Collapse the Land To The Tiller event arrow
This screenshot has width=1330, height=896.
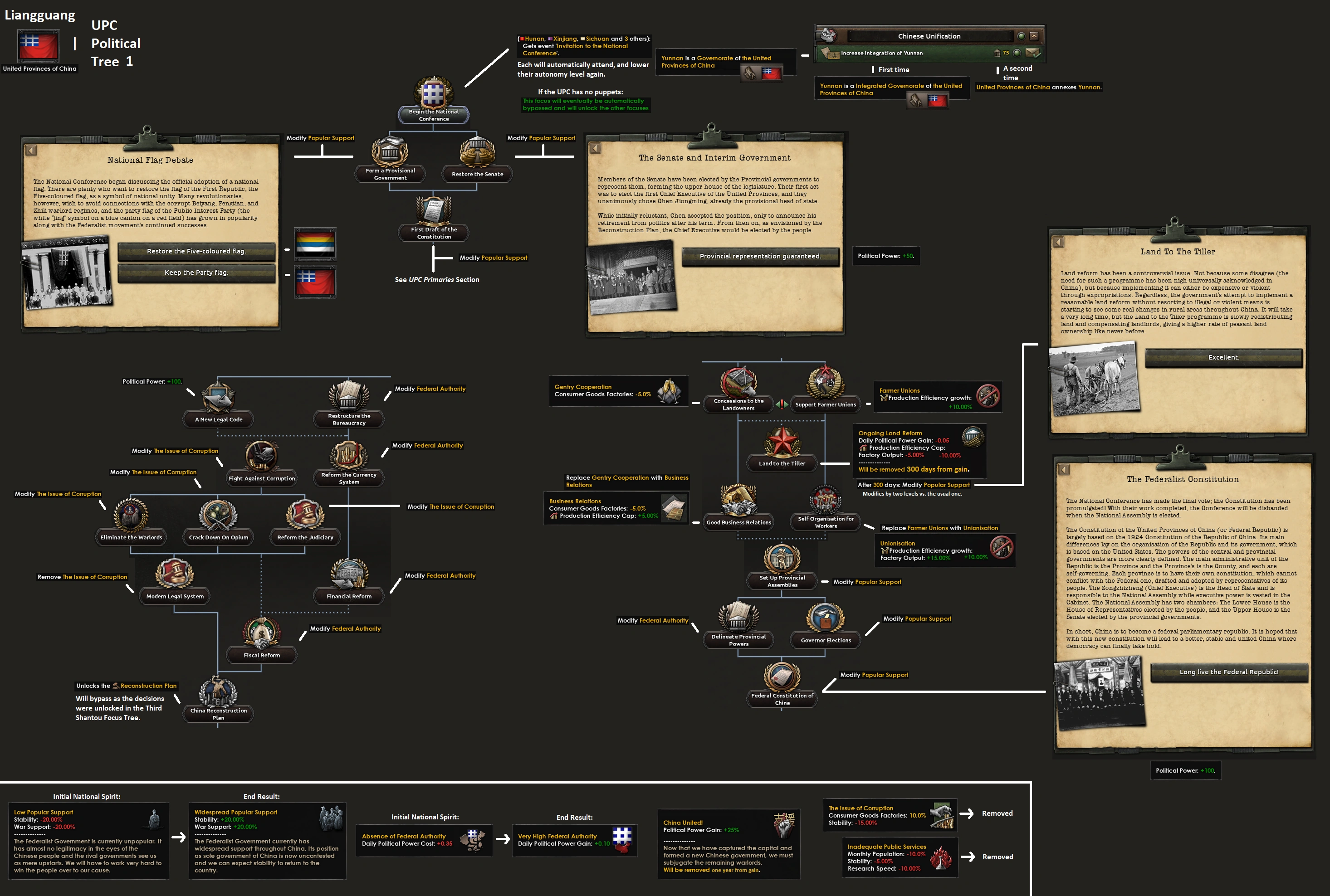1059,242
